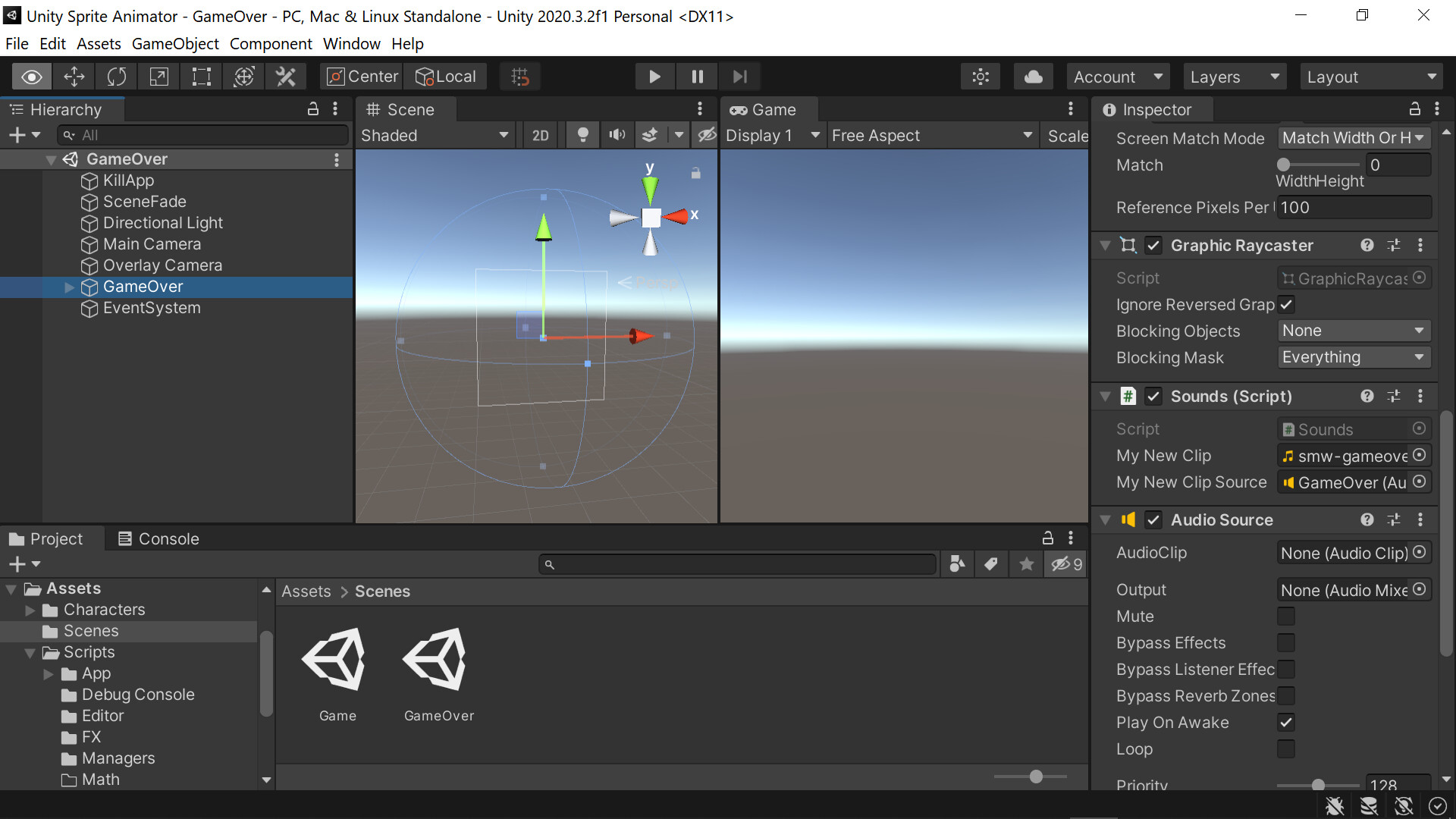Click the Pause button in the toolbar
The image size is (1456, 819).
point(697,76)
